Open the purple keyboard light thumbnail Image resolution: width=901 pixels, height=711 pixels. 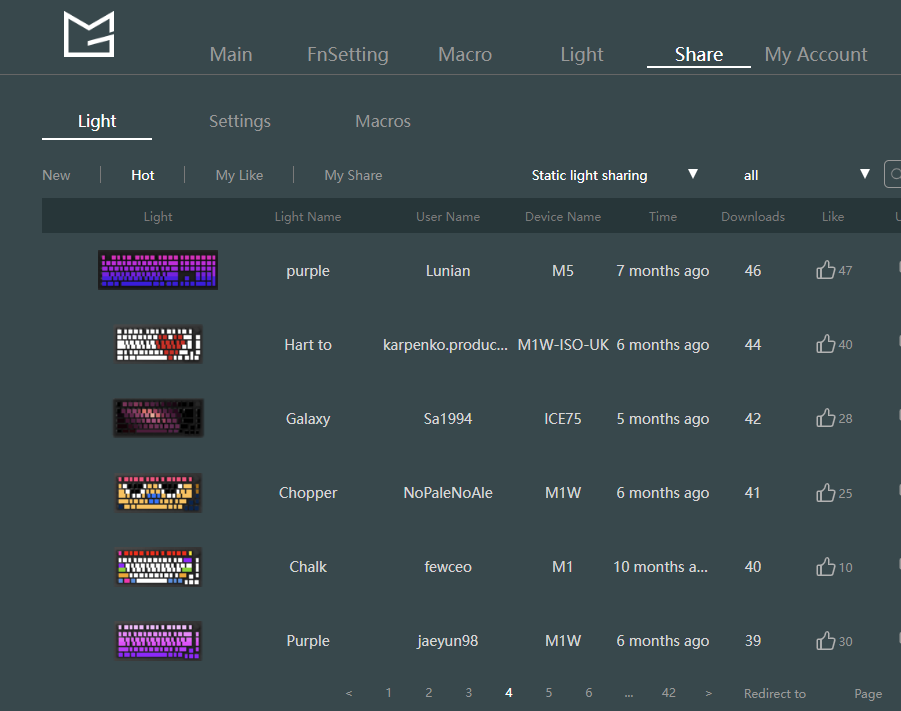(158, 270)
